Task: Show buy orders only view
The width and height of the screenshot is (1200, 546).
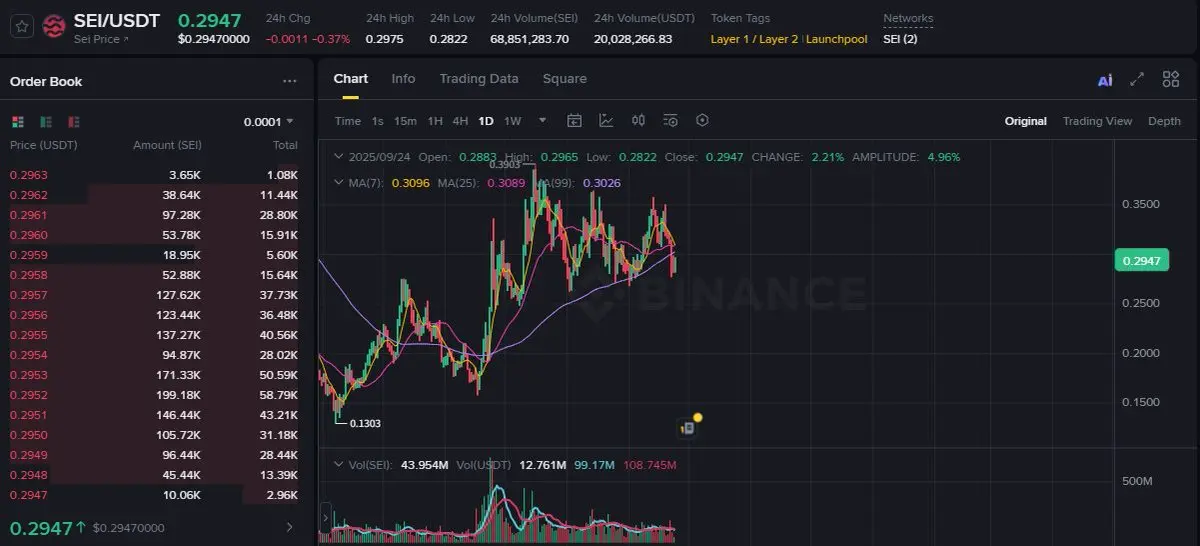Action: click(x=46, y=122)
